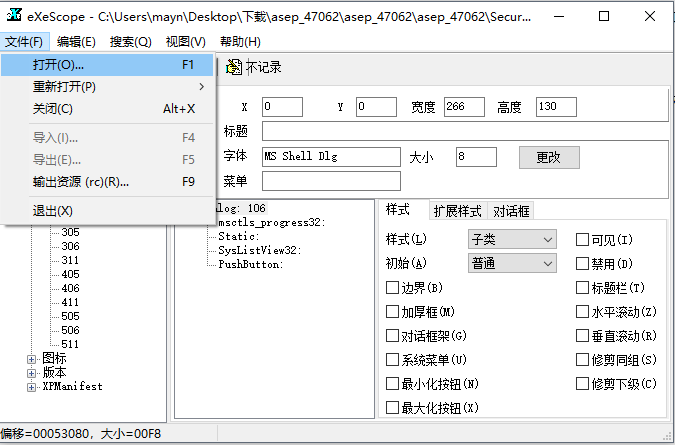Open the 搜索(Q) menu
This screenshot has height=445, width=675.
tap(131, 42)
